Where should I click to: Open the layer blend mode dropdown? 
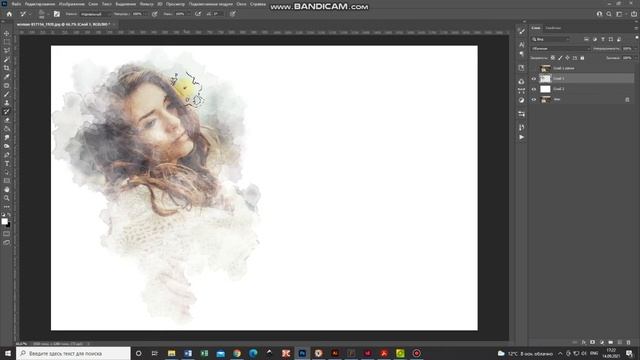560,49
